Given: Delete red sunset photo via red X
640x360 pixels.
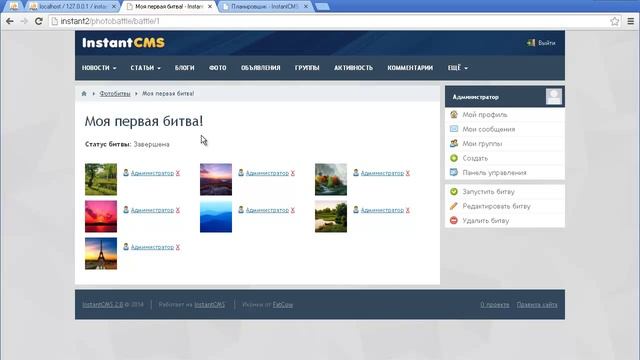Looking at the screenshot, I should (x=178, y=210).
